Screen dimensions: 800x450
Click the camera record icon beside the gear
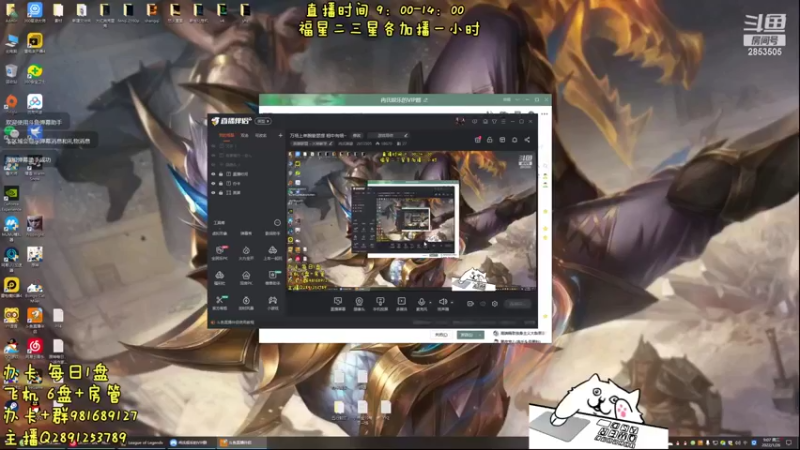click(x=470, y=304)
